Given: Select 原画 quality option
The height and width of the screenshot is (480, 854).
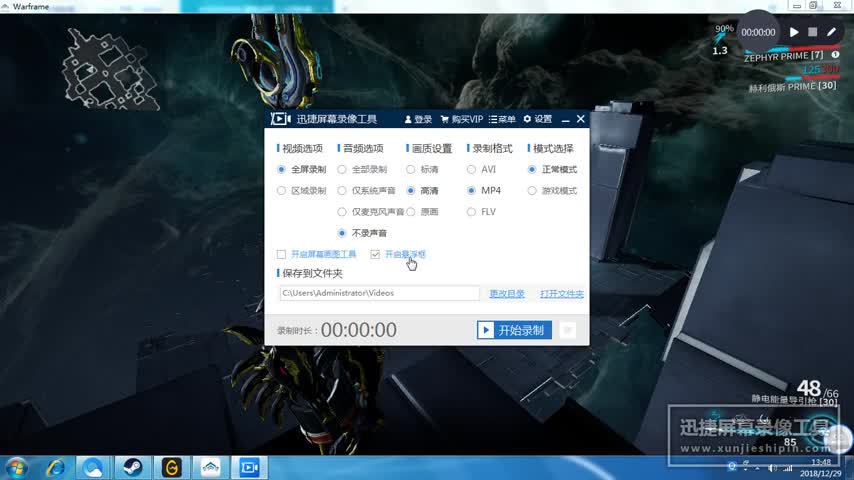Looking at the screenshot, I should point(423,212).
